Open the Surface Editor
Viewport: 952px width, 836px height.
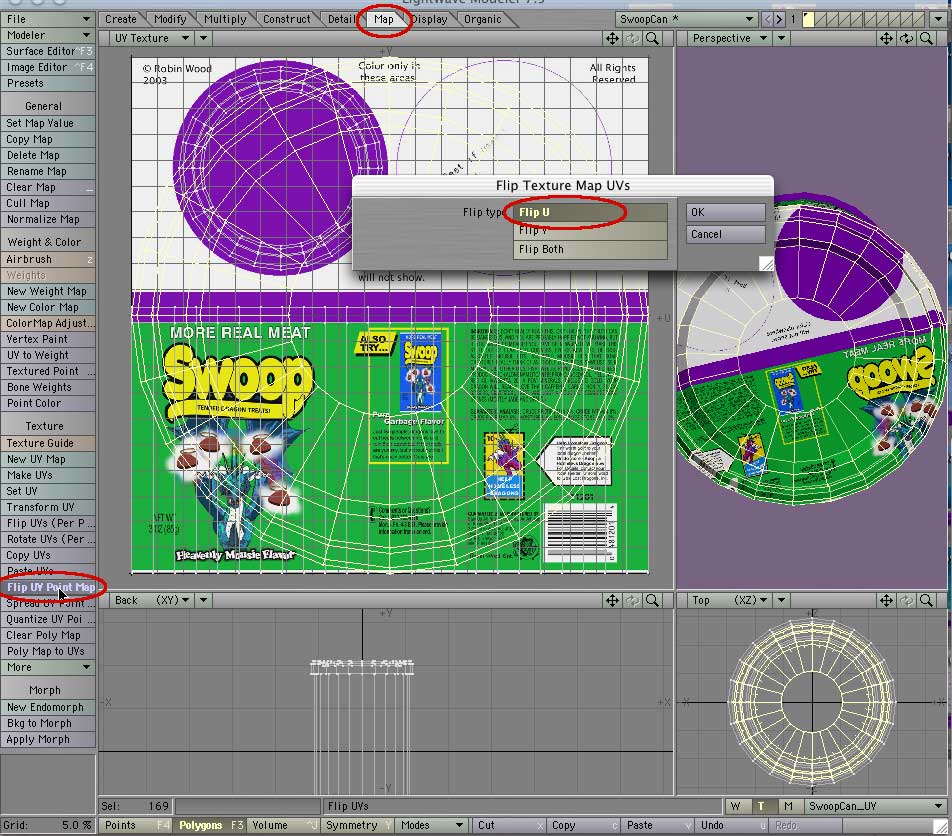48,51
